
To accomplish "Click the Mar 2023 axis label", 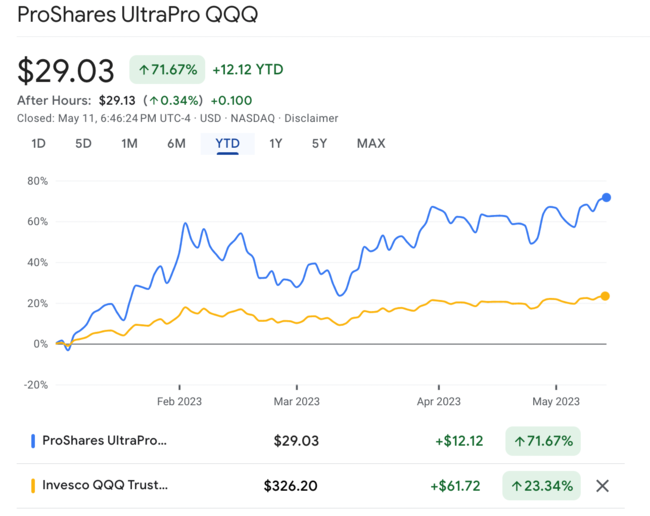I will [x=296, y=401].
